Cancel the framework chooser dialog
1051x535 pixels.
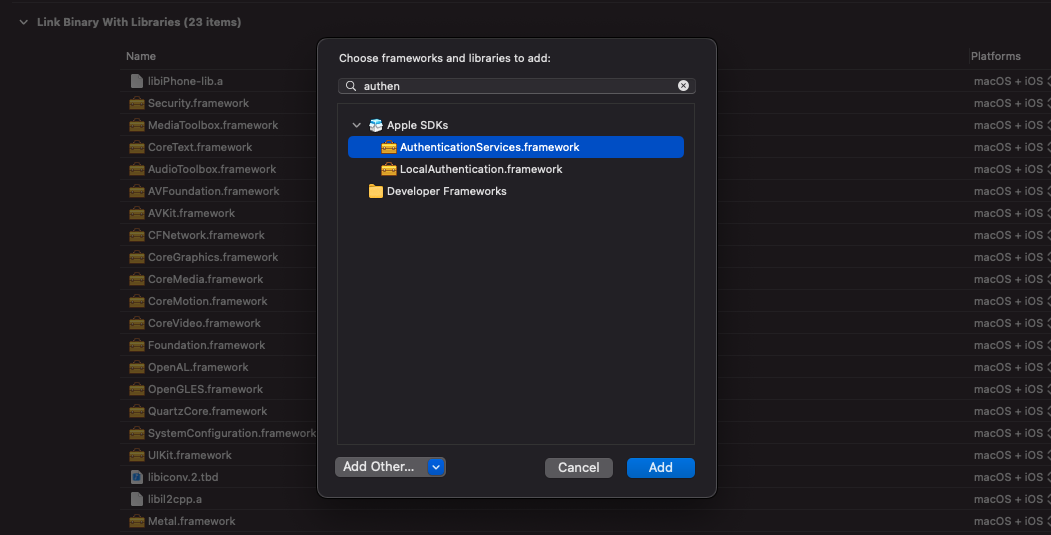pyautogui.click(x=578, y=467)
